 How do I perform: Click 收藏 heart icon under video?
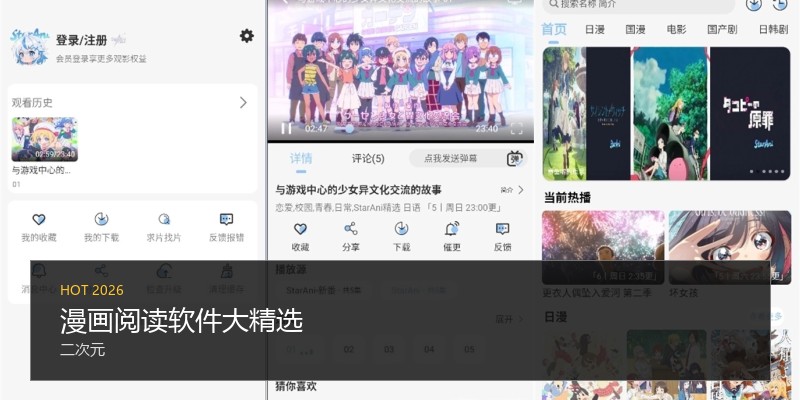point(301,229)
